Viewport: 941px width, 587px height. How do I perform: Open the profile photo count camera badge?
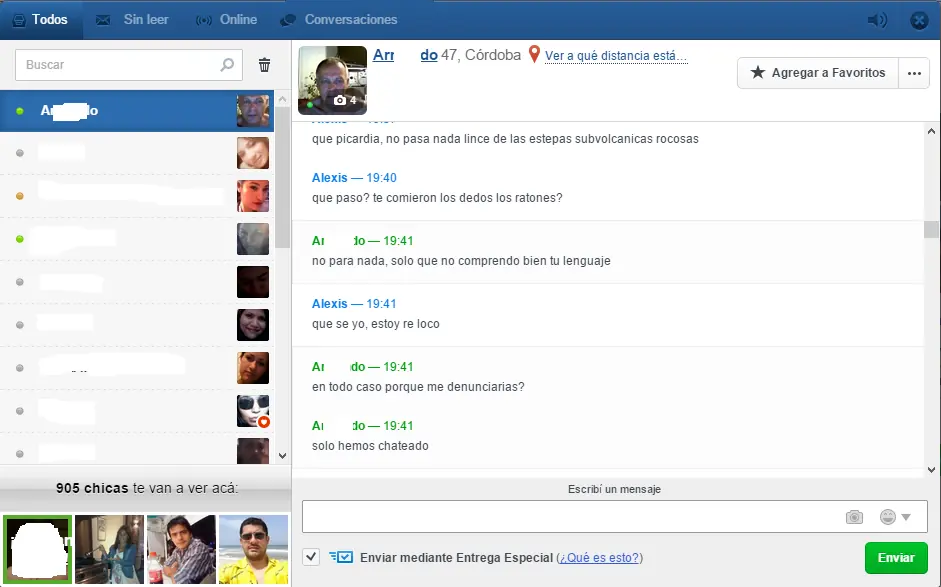(x=345, y=101)
